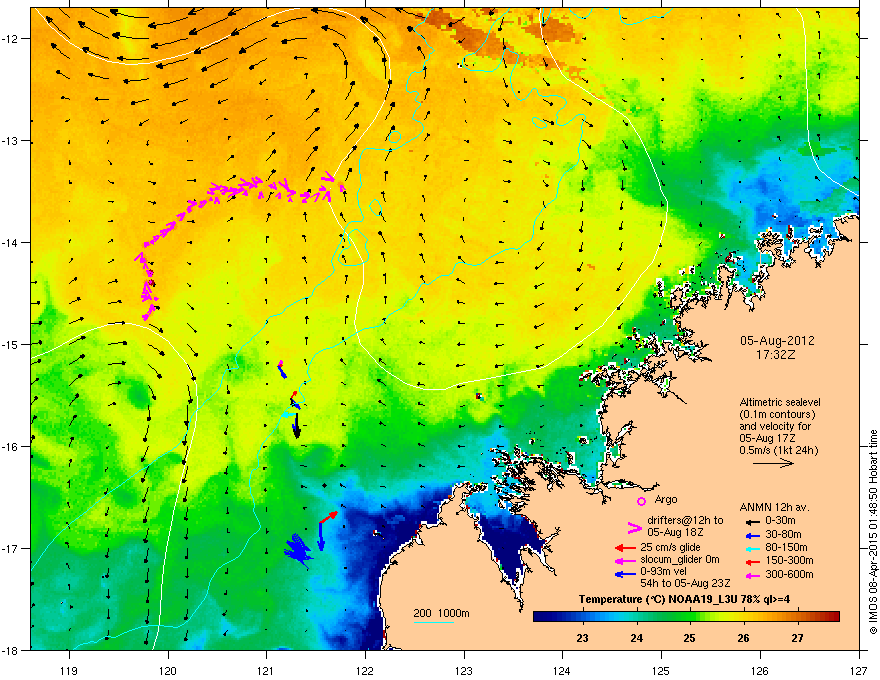Click latitude axis label -12
Image resolution: width=880 pixels, height=680 pixels.
12,39
